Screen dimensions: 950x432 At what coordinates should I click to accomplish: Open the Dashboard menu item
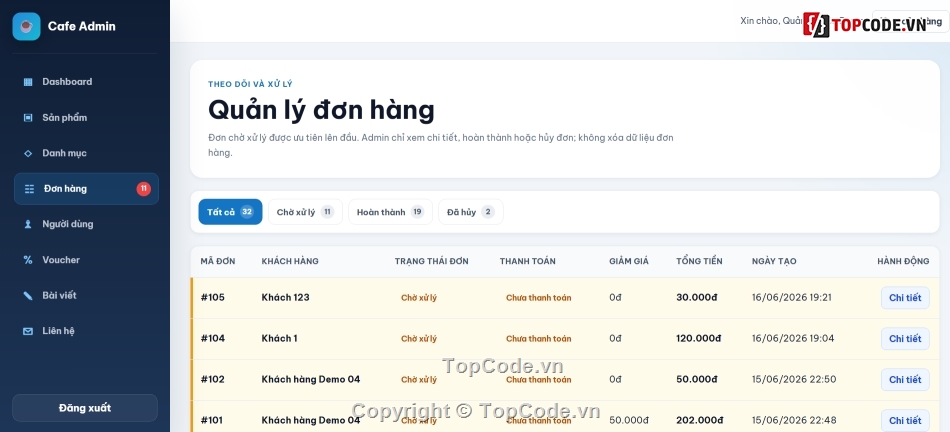coord(86,82)
